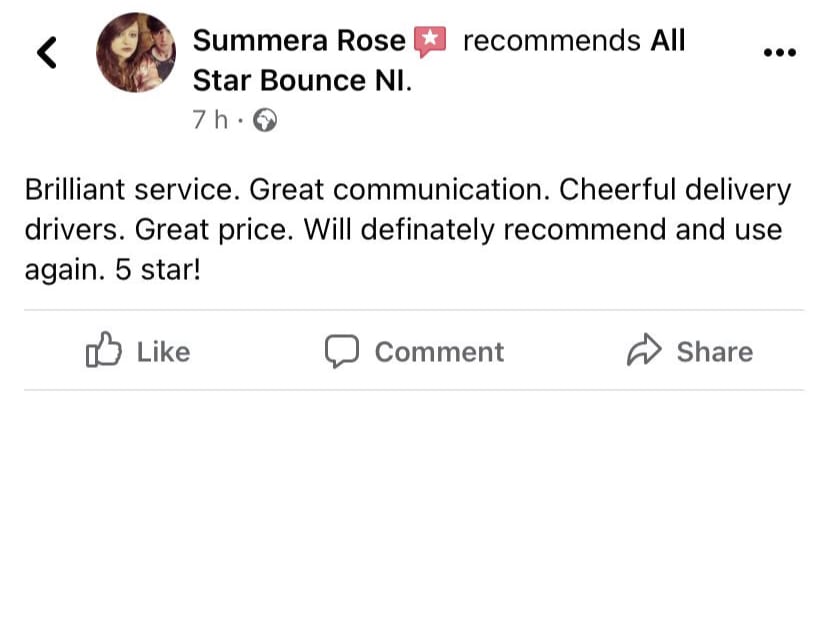The width and height of the screenshot is (828, 622).
Task: Click the globe public audience icon
Action: click(x=265, y=120)
